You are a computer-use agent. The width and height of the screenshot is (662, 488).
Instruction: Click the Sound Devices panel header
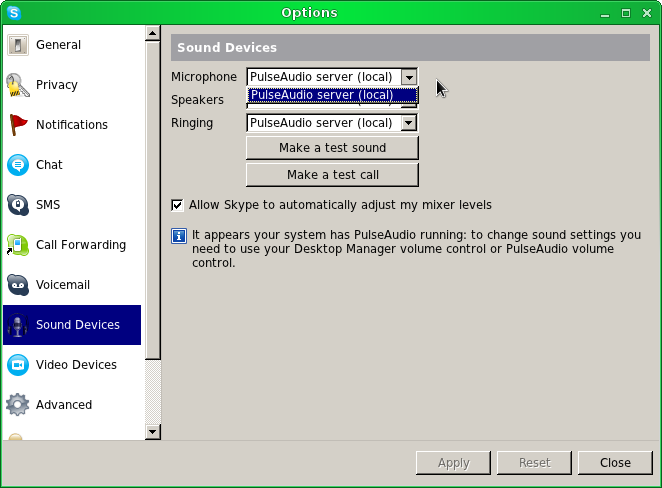pyautogui.click(x=410, y=48)
